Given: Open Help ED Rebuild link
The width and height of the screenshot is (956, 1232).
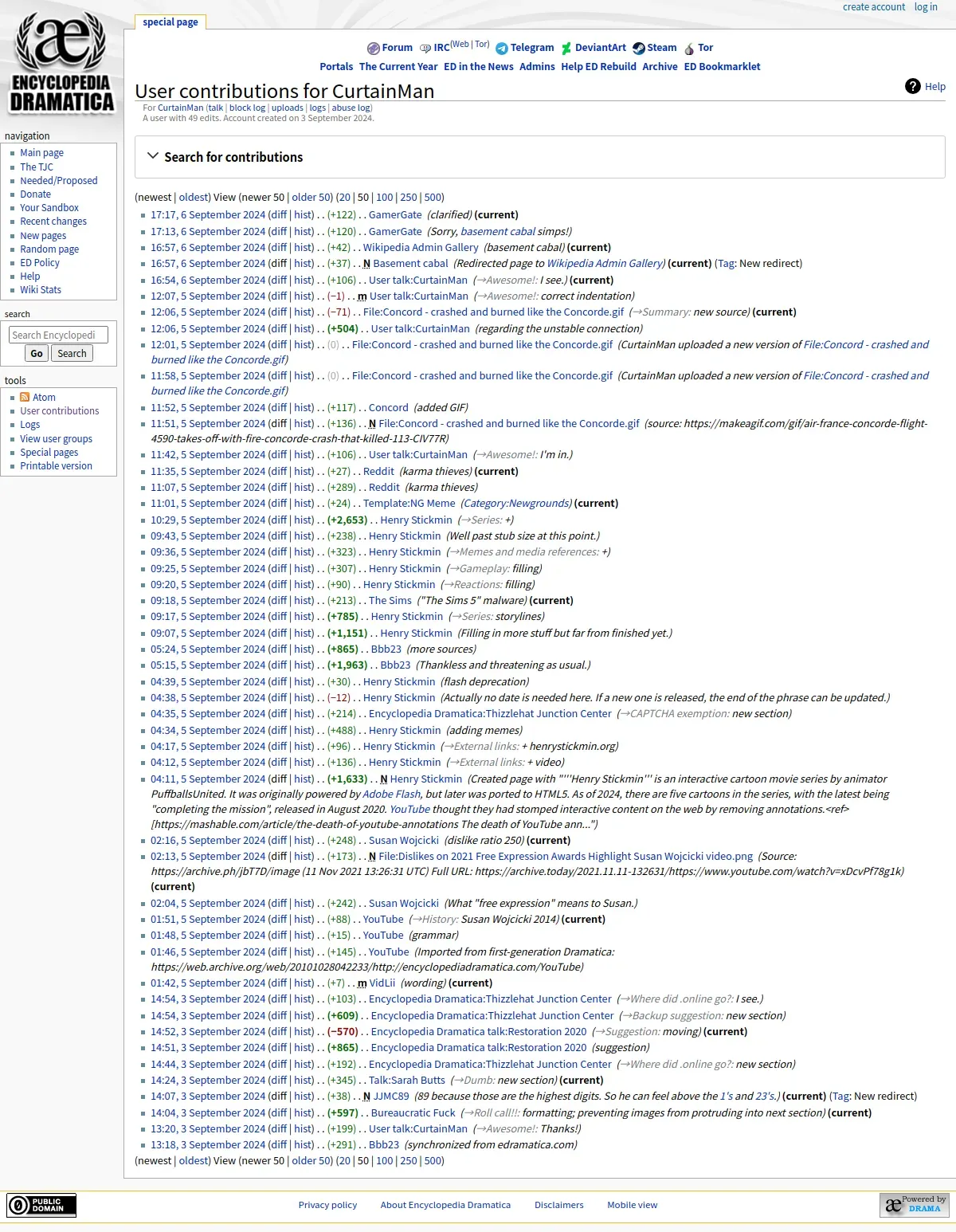Looking at the screenshot, I should (x=598, y=67).
